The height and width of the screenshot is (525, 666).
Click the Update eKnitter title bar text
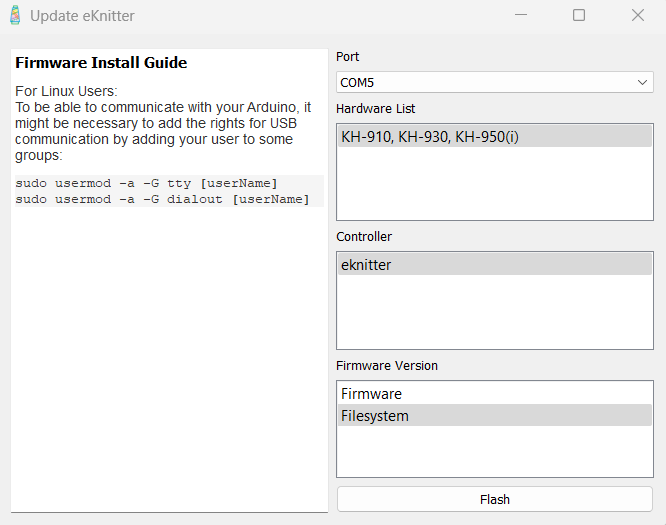coord(82,16)
